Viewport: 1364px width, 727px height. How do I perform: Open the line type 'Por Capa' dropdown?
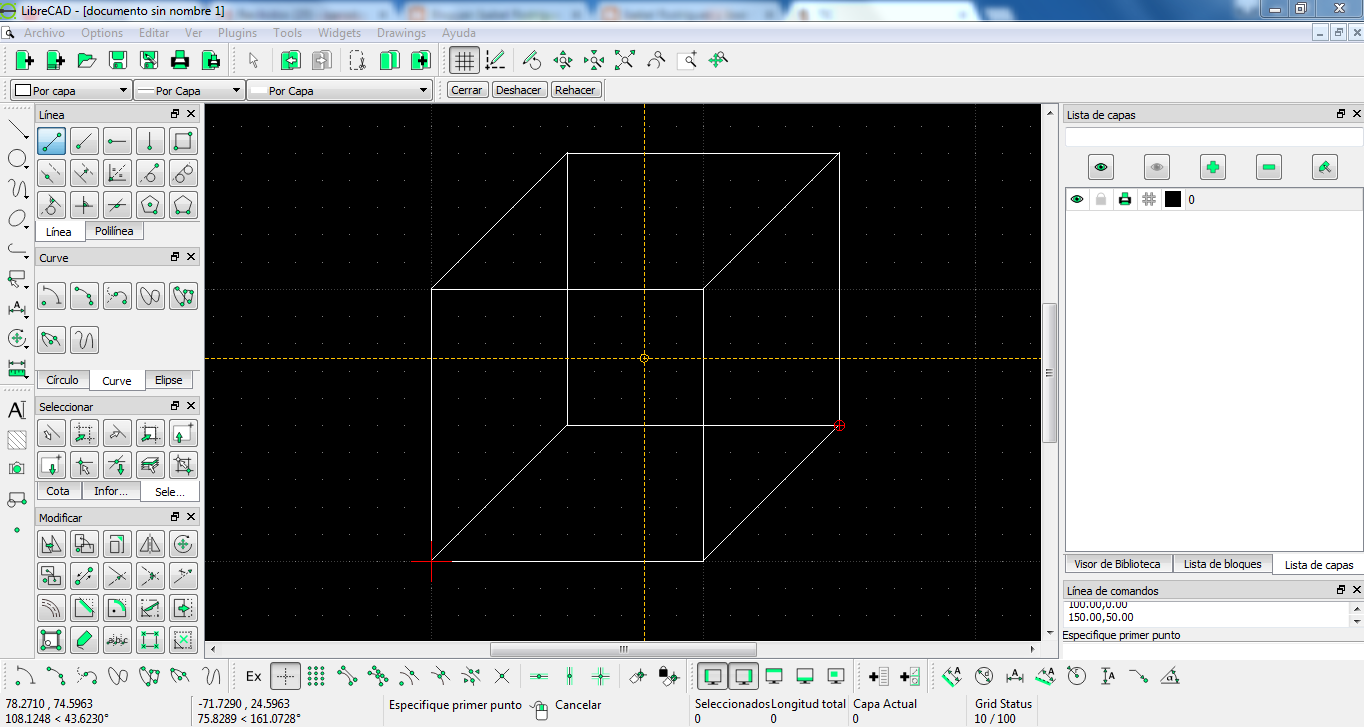pyautogui.click(x=339, y=90)
